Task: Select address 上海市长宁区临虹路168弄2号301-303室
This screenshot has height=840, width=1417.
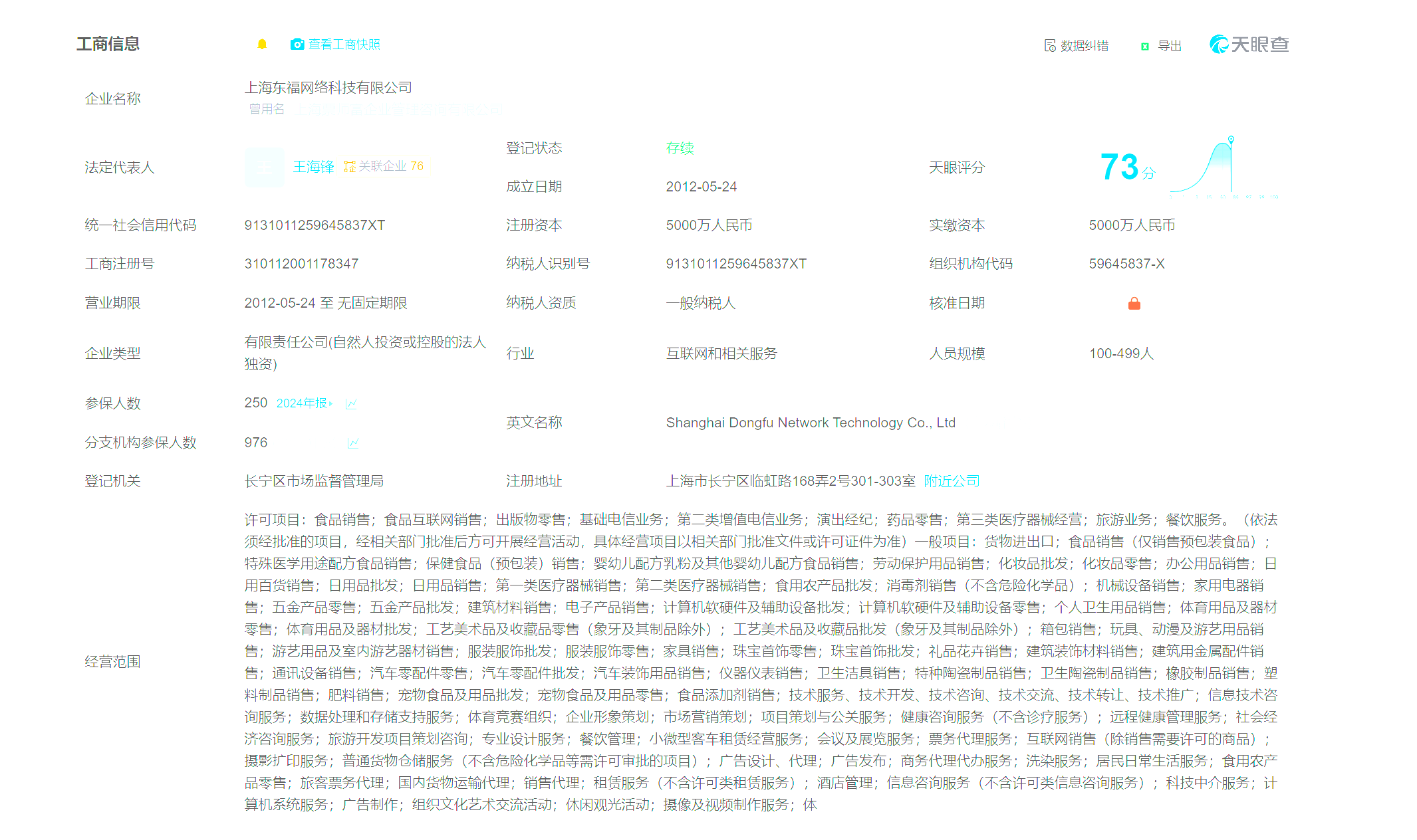Action: click(791, 481)
